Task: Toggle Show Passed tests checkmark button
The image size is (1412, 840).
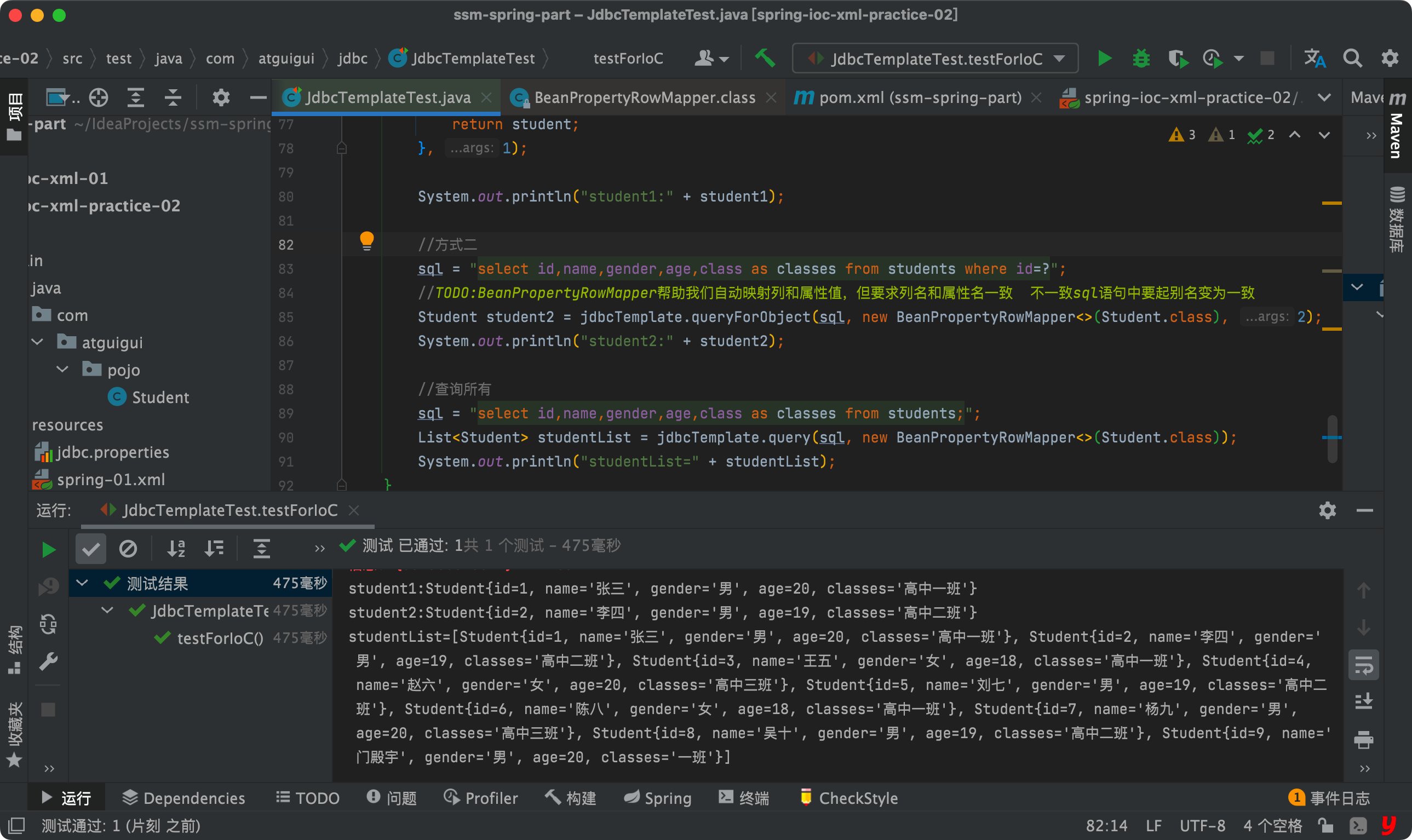Action: pos(90,549)
